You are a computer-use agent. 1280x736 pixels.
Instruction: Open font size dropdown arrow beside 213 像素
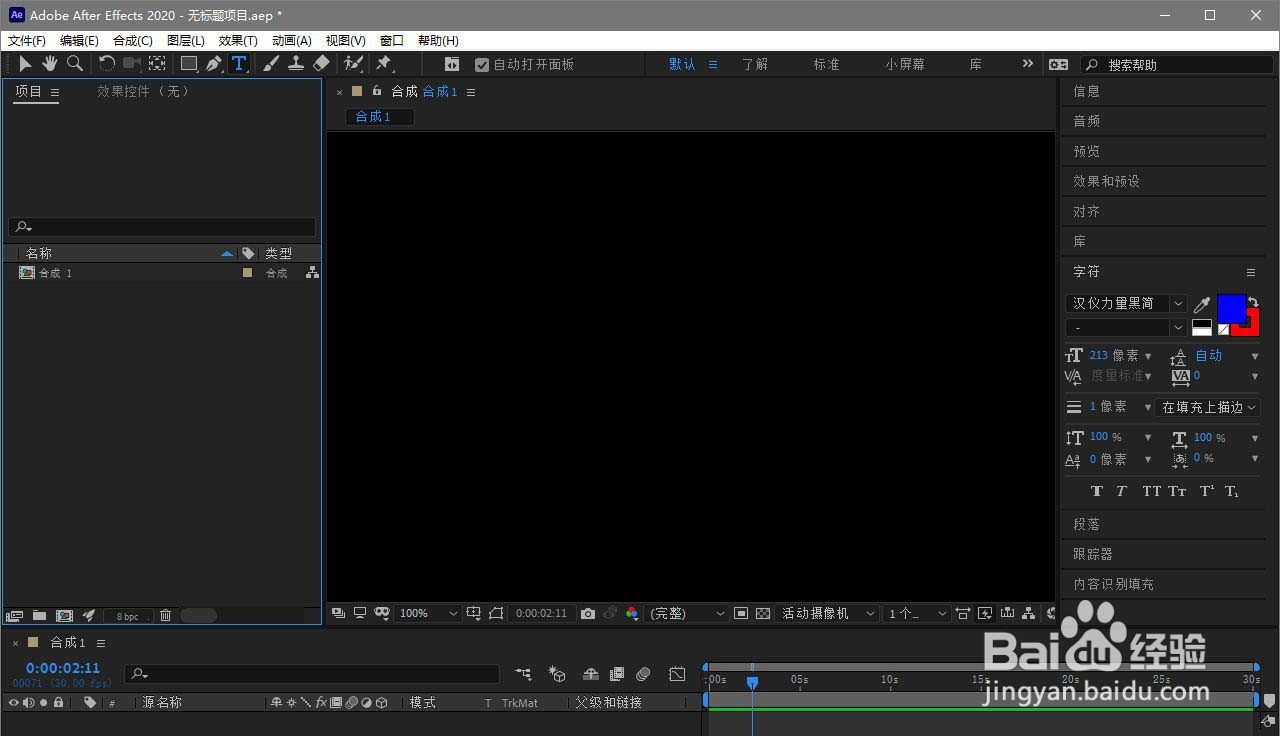[x=1148, y=356]
